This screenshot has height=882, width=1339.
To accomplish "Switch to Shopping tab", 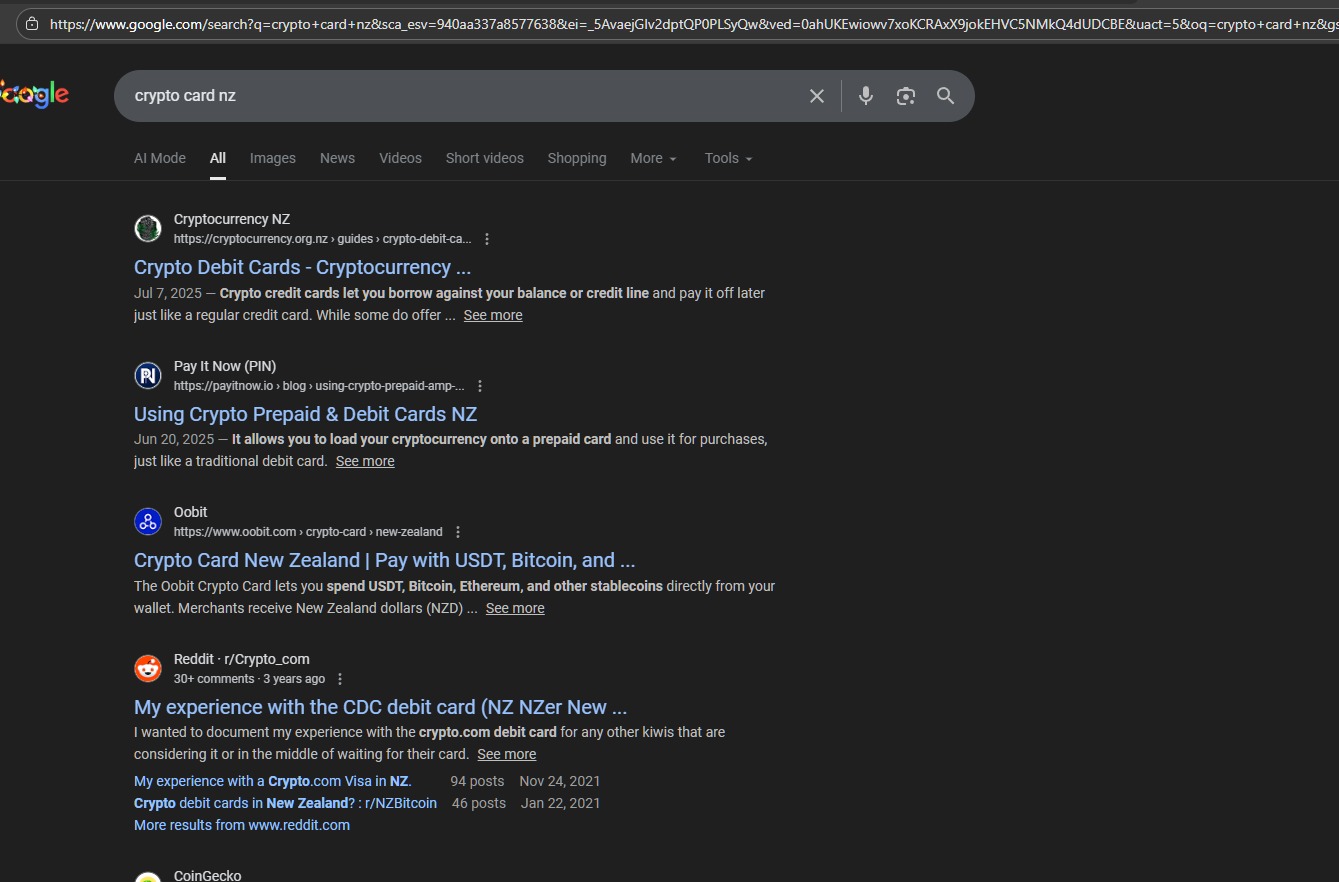I will point(577,158).
